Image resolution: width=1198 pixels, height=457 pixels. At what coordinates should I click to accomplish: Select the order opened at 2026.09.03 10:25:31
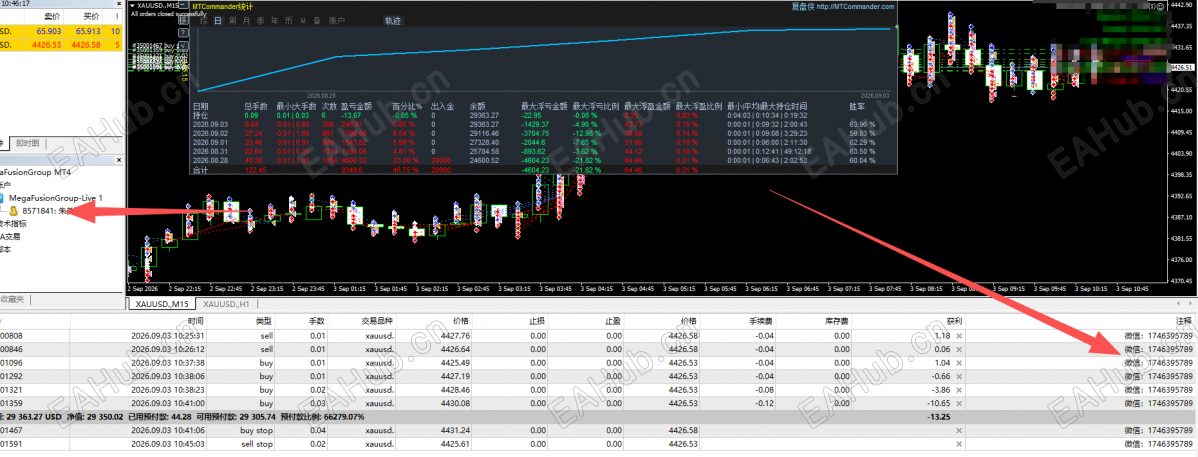(599, 335)
